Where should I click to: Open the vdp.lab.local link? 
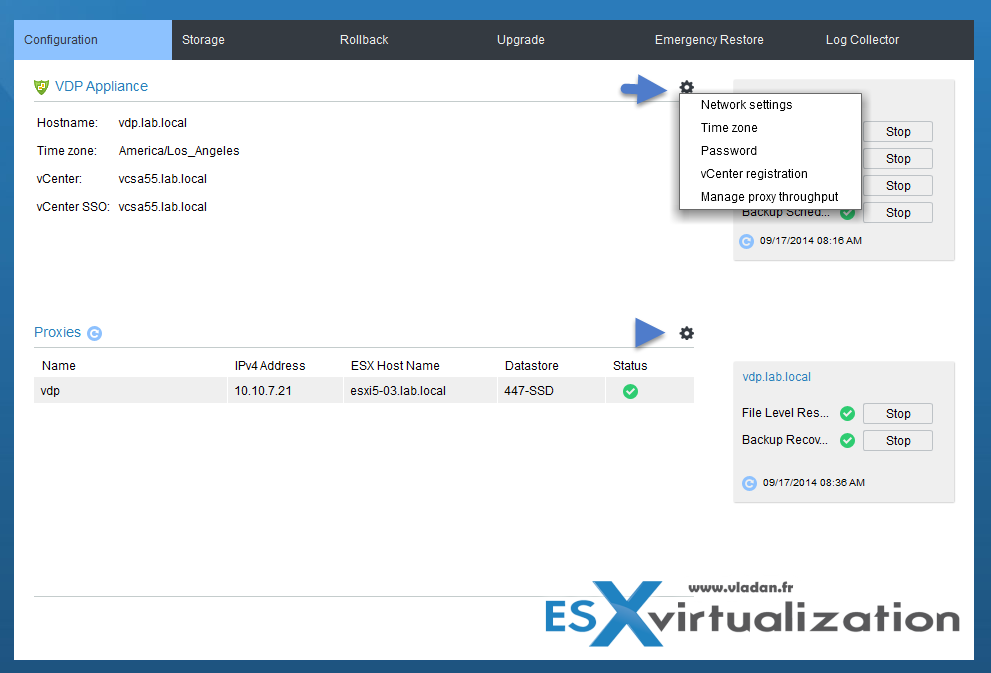tap(776, 377)
